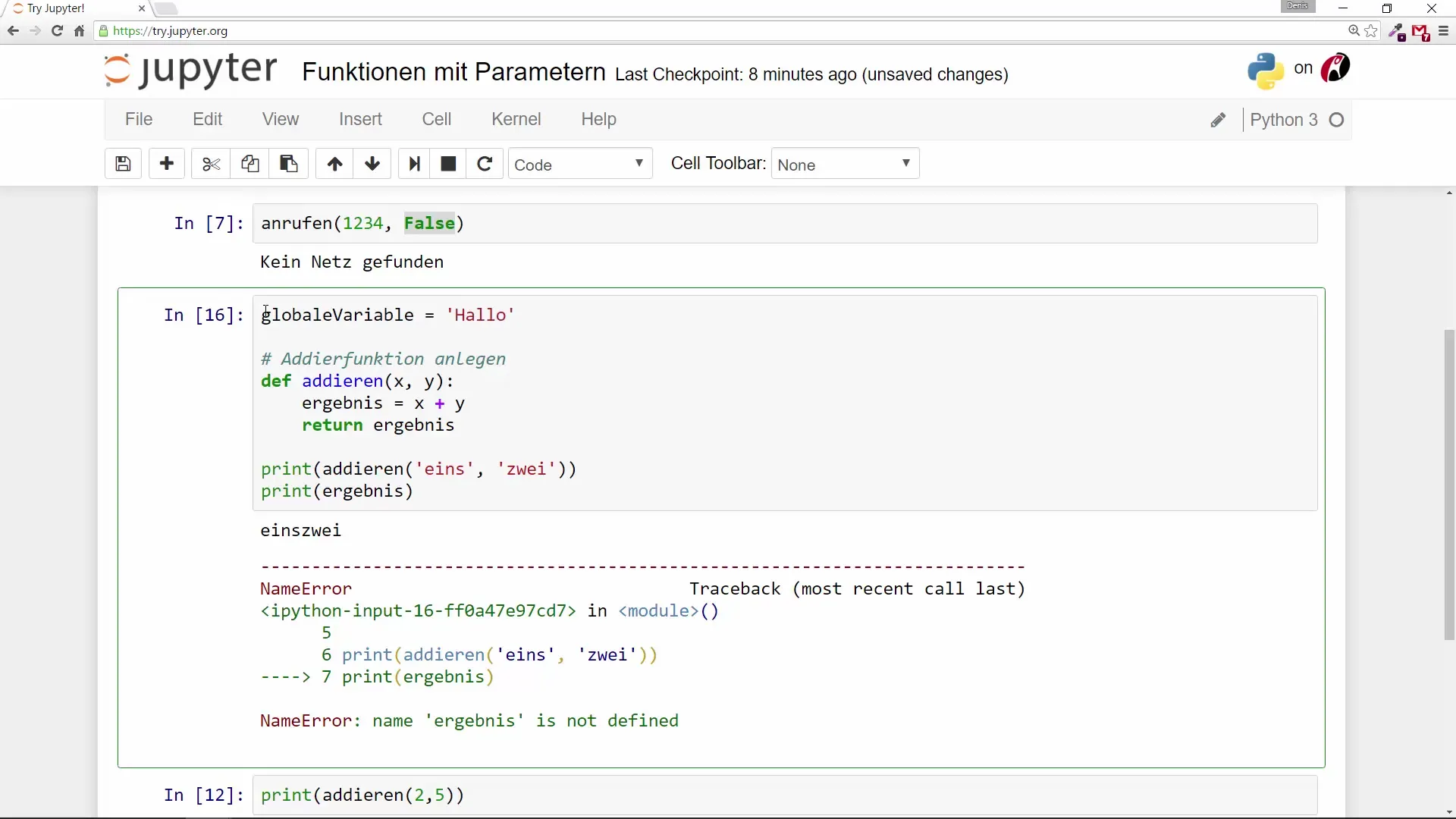Open the Edit menu
The width and height of the screenshot is (1456, 819).
tap(207, 119)
